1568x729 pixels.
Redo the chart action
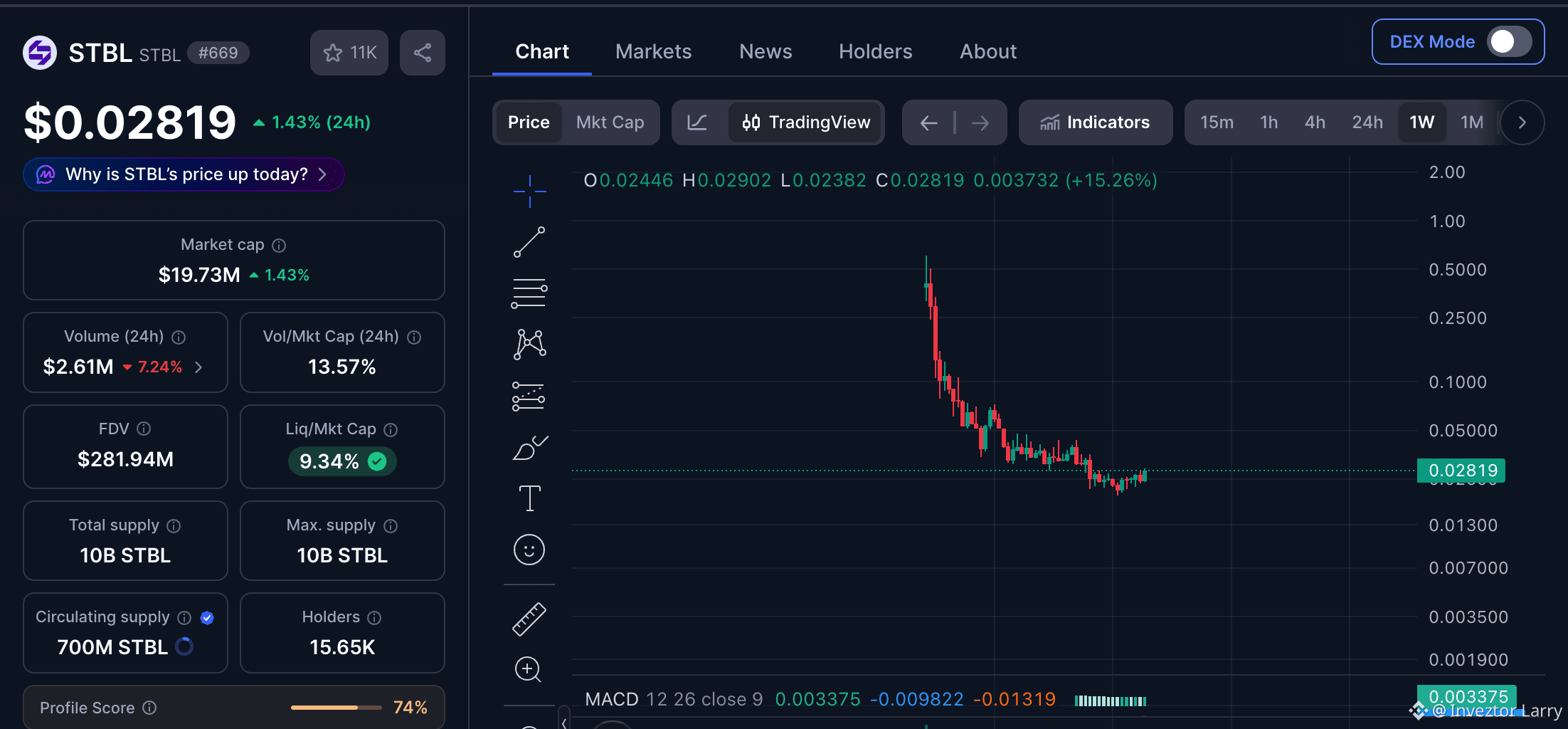point(980,123)
